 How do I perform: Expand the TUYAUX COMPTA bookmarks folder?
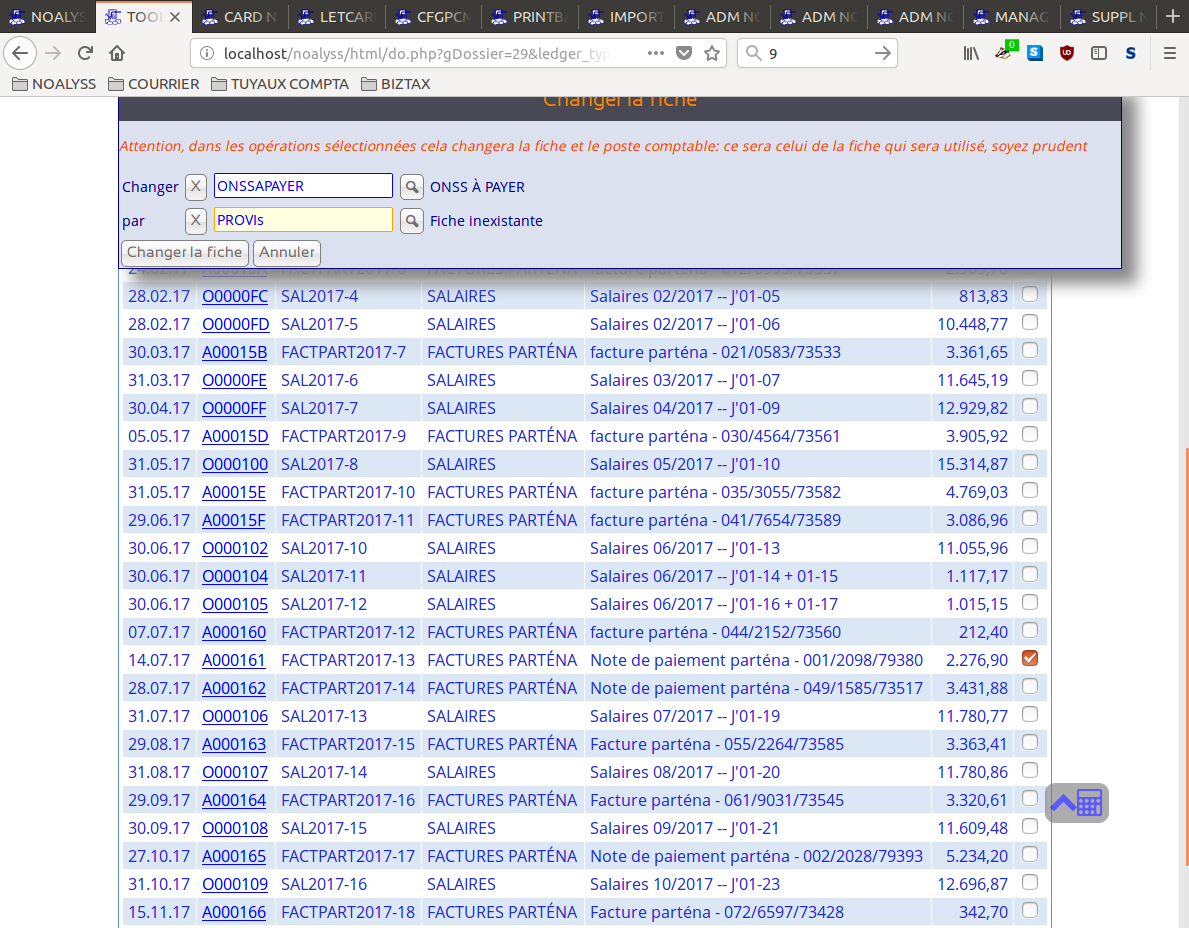pyautogui.click(x=280, y=84)
